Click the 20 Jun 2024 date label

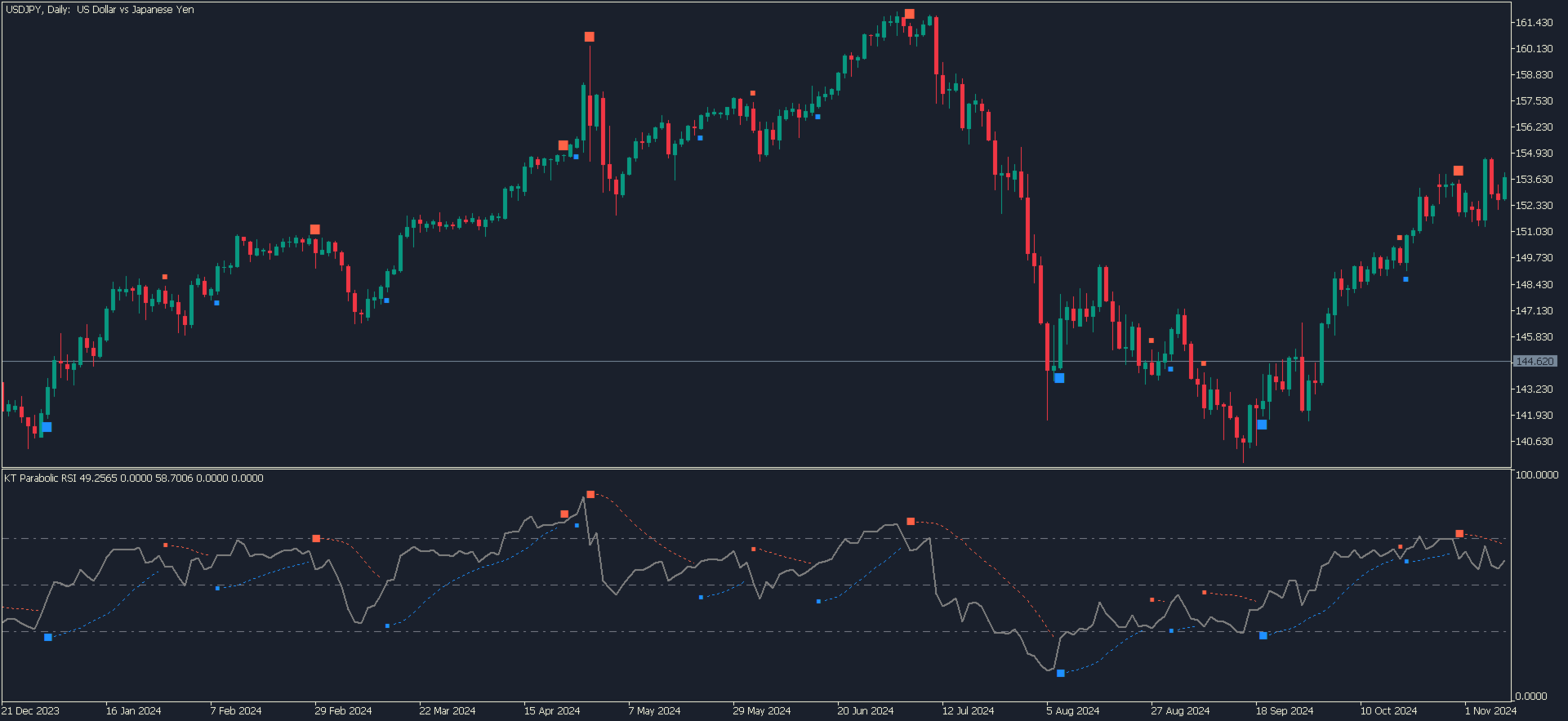pyautogui.click(x=866, y=711)
